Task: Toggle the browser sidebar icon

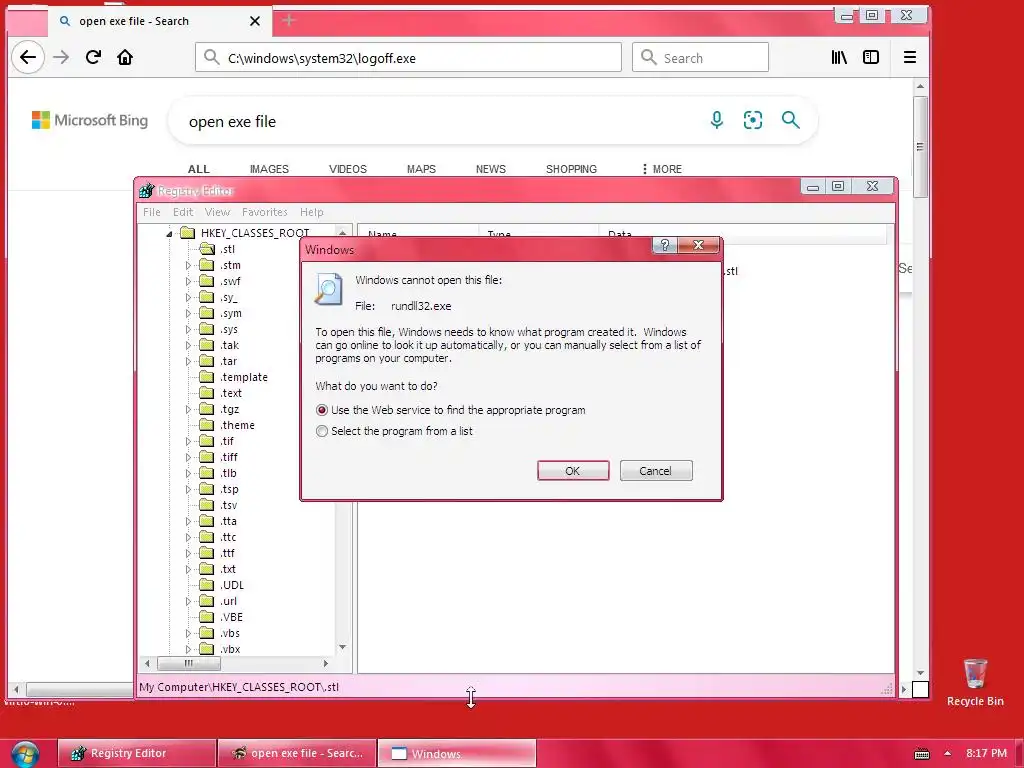Action: coord(871,57)
